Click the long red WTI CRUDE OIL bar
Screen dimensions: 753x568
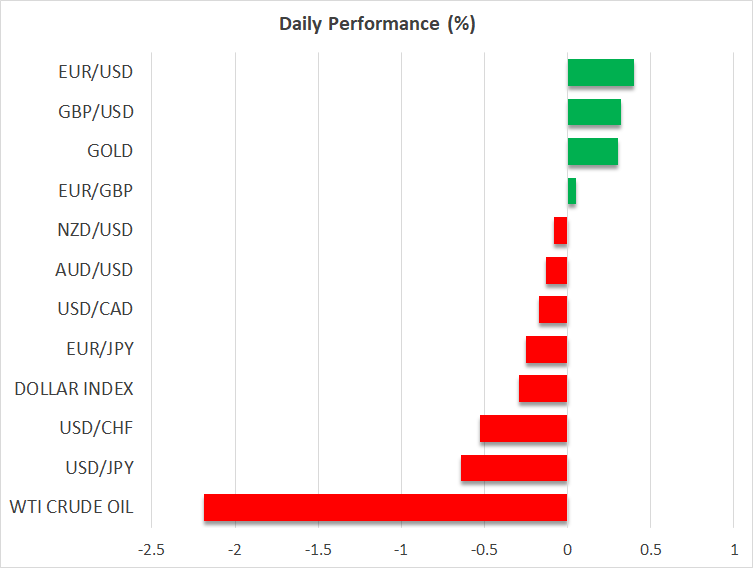click(385, 507)
